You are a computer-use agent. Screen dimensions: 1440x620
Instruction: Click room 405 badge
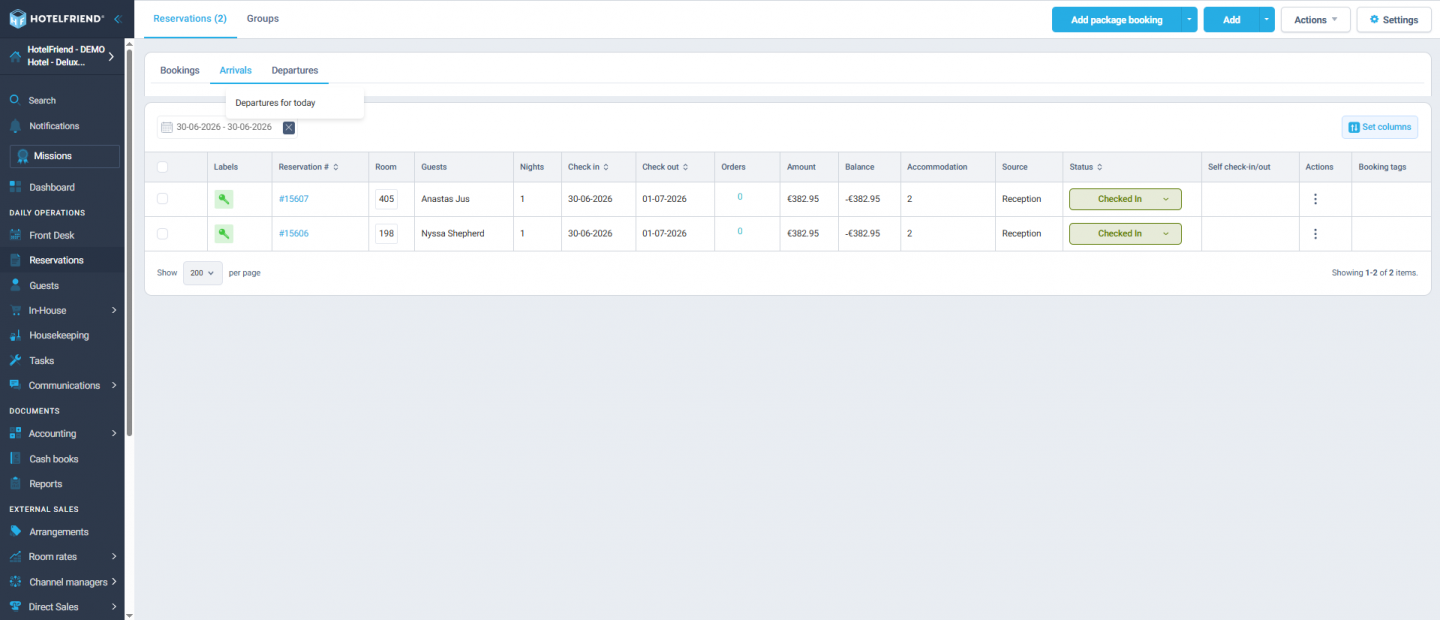387,199
